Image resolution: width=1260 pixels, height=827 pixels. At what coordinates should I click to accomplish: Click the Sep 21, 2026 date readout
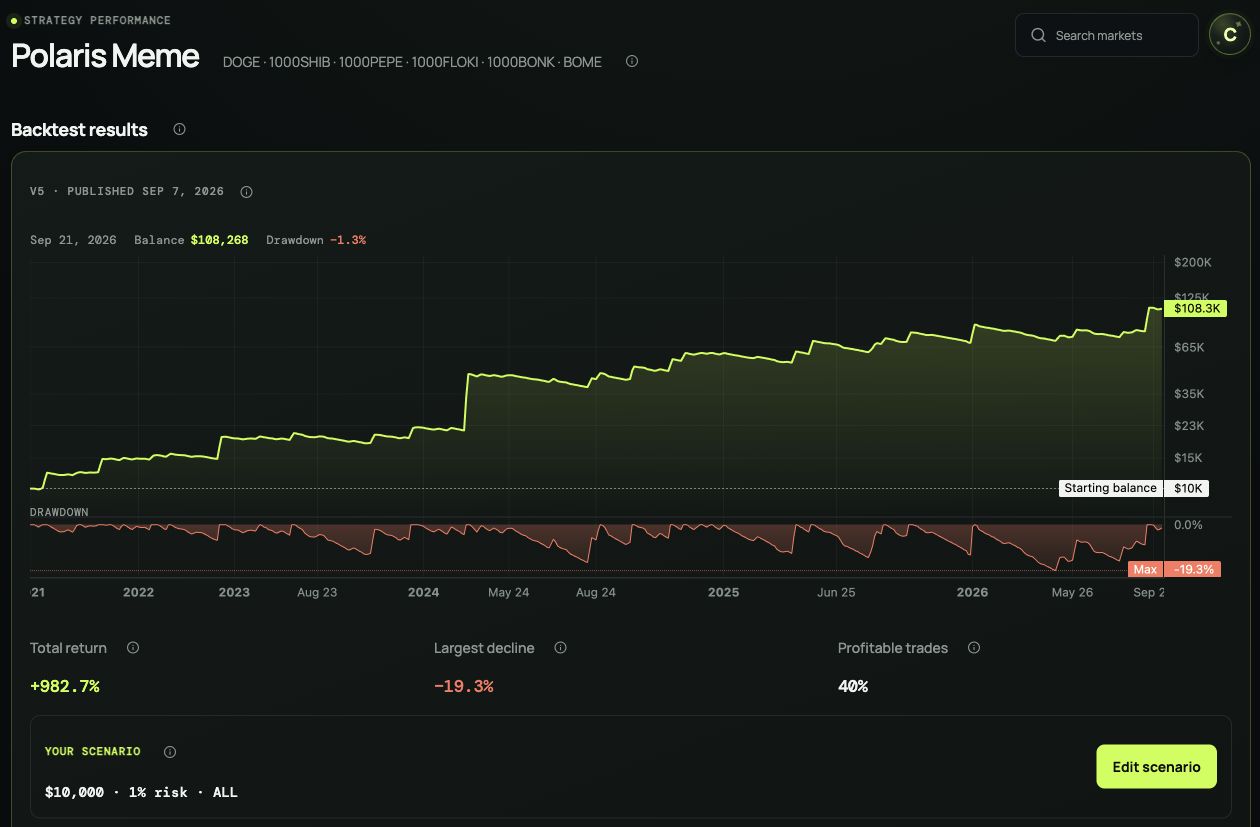point(73,240)
